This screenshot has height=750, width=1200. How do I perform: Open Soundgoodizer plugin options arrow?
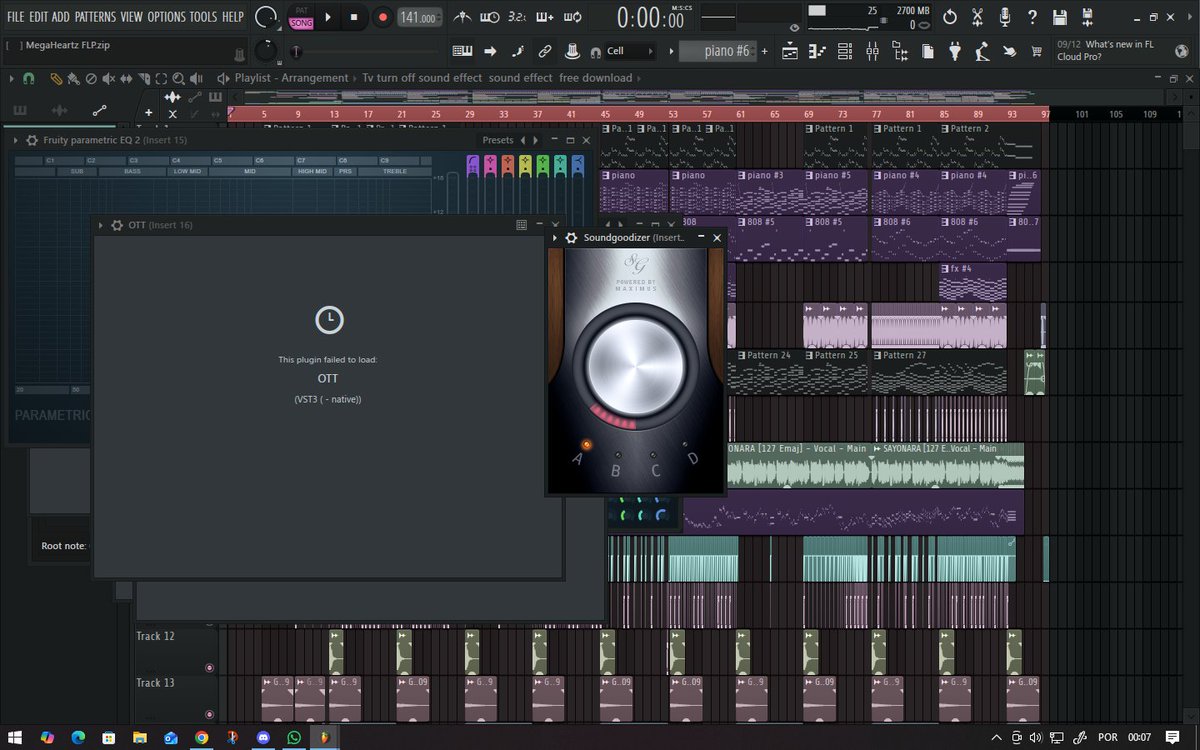pos(555,238)
